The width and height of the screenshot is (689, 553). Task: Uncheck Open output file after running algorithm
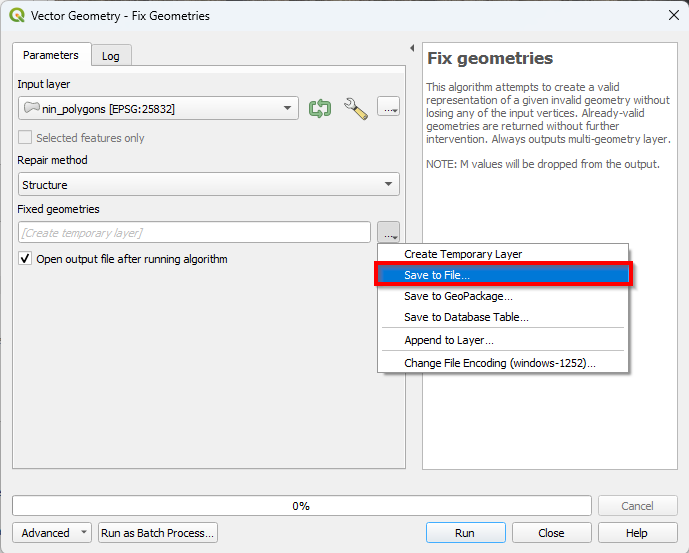point(26,259)
